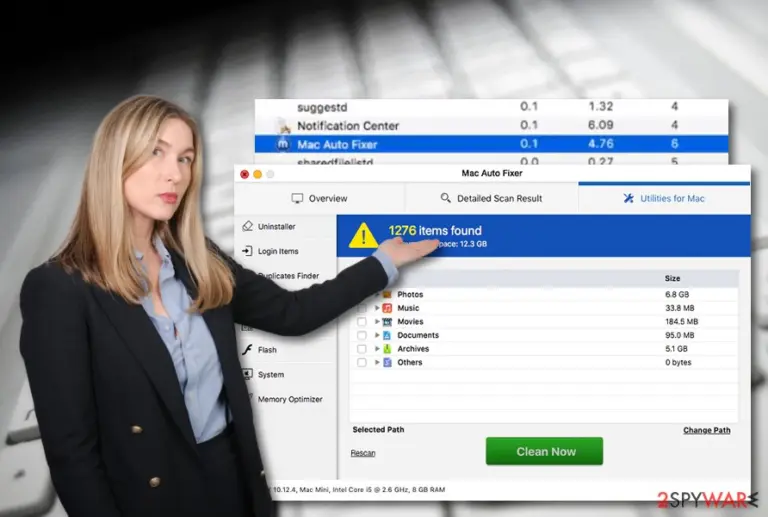Open the Detailed Scan Result tab
The width and height of the screenshot is (768, 517).
[x=491, y=198]
